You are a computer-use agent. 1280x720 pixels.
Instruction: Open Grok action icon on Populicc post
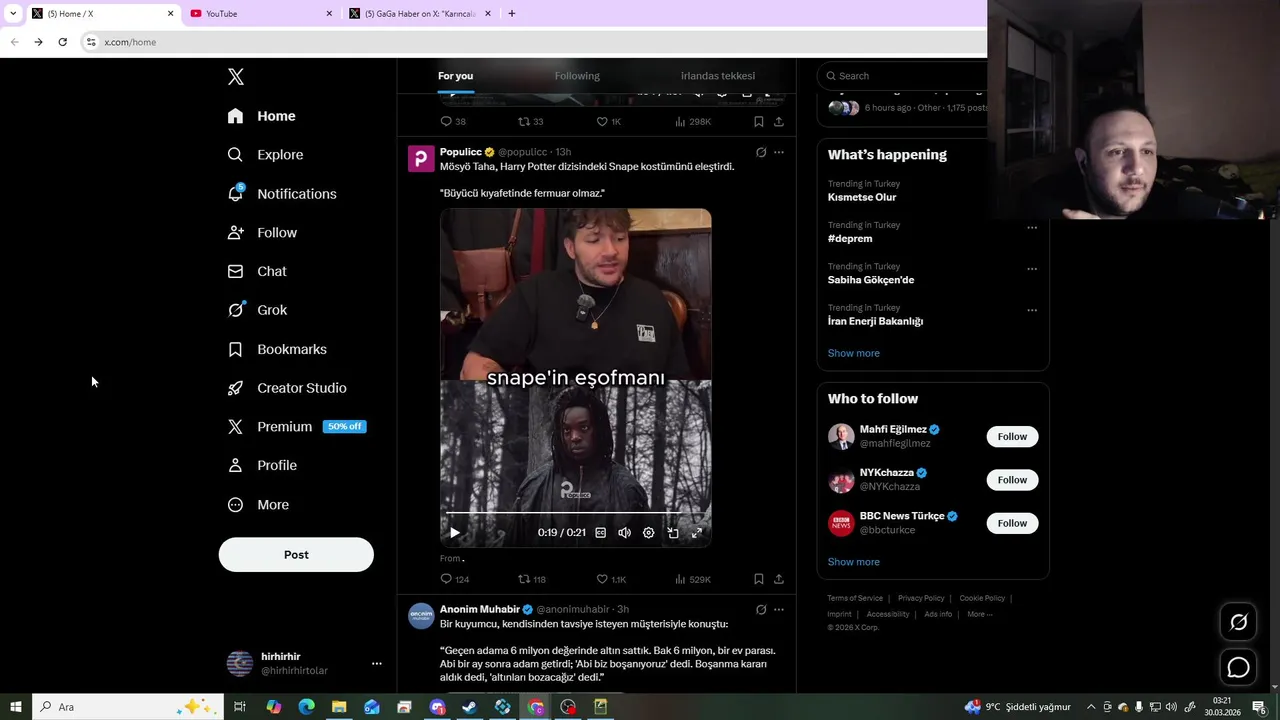coord(761,153)
